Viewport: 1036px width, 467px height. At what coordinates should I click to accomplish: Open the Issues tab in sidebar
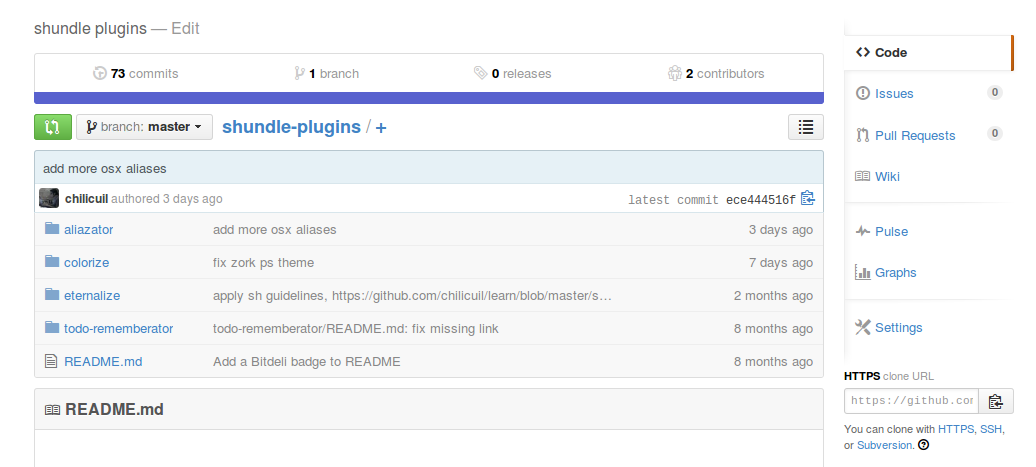click(x=893, y=93)
